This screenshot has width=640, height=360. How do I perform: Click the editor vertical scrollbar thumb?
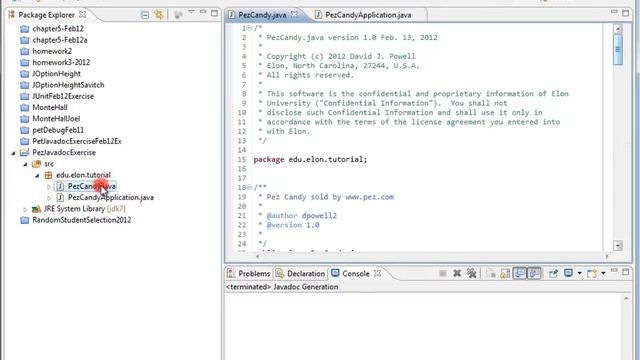[618, 49]
